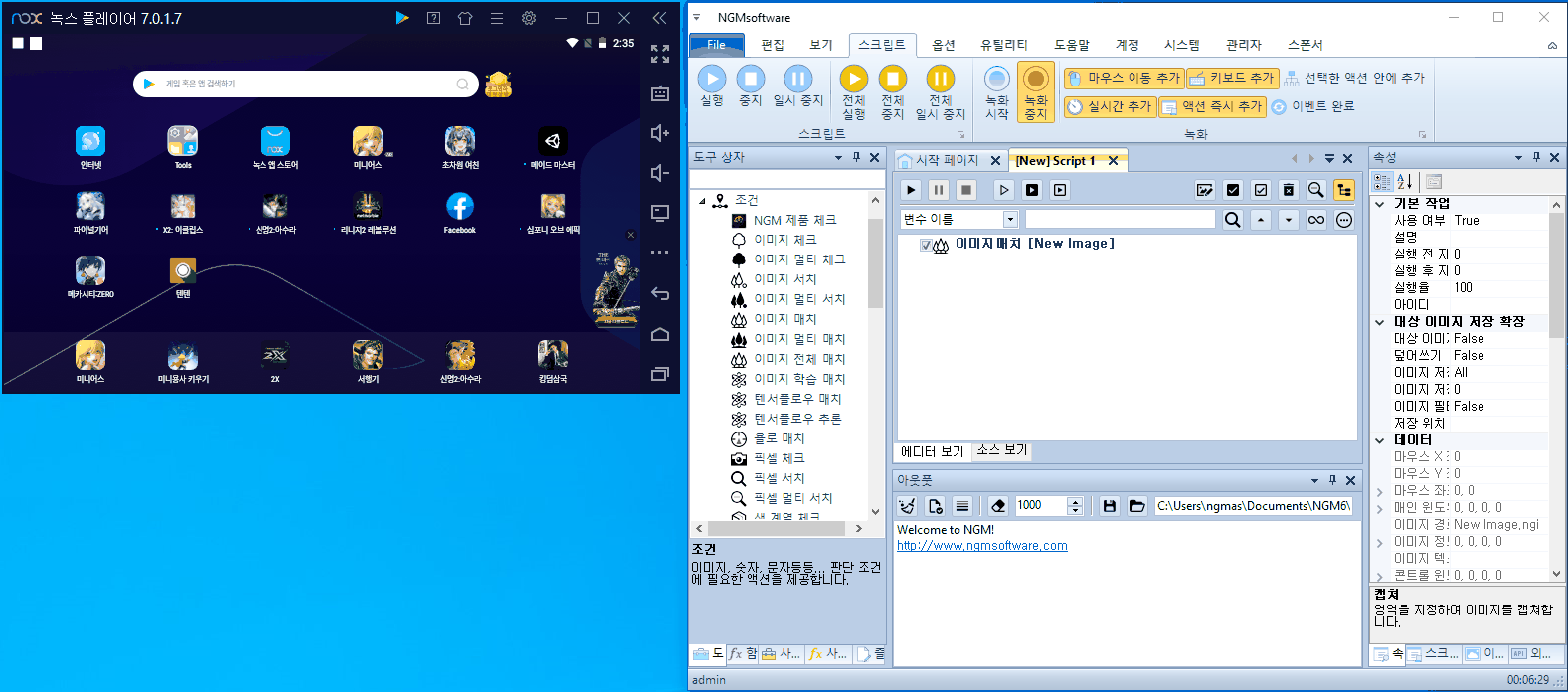This screenshot has width=1568, height=692.
Task: Click the filled check-all icon in script toolbar
Action: coord(1233,190)
